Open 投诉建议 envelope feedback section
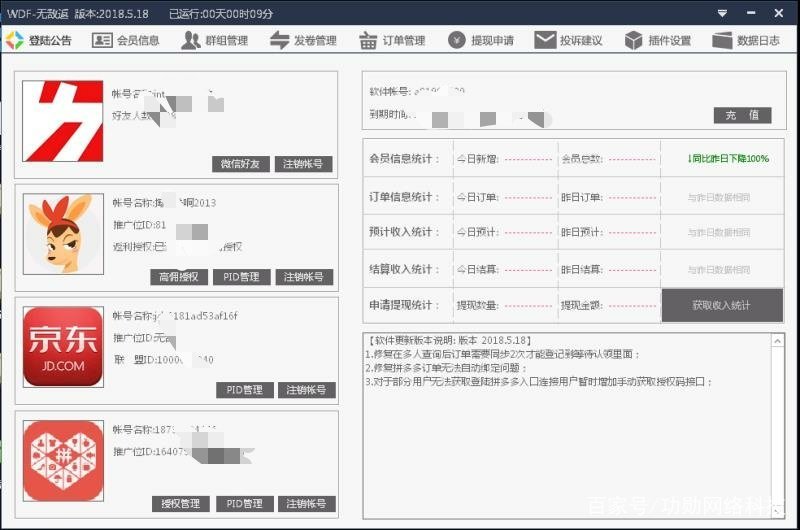Viewport: 800px width, 530px height. (x=569, y=41)
